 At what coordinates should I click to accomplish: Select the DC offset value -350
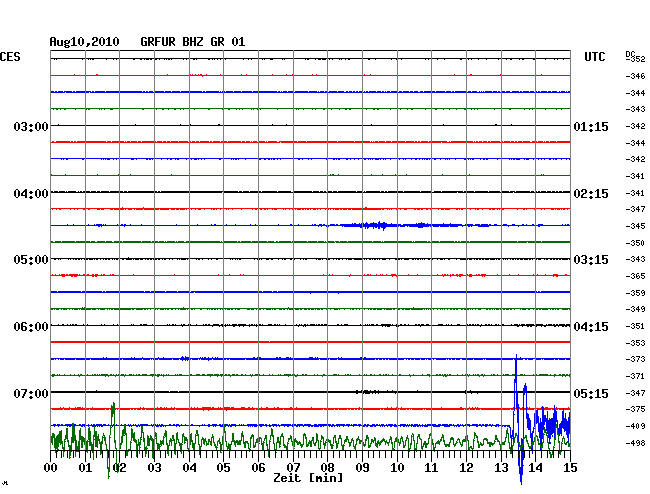click(635, 243)
